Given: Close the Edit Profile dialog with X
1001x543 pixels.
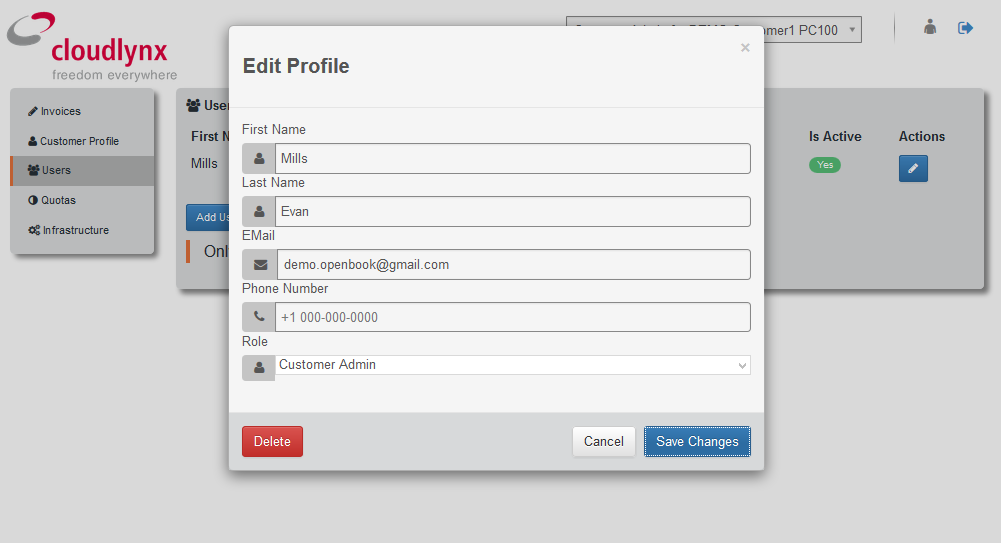Looking at the screenshot, I should [745, 47].
